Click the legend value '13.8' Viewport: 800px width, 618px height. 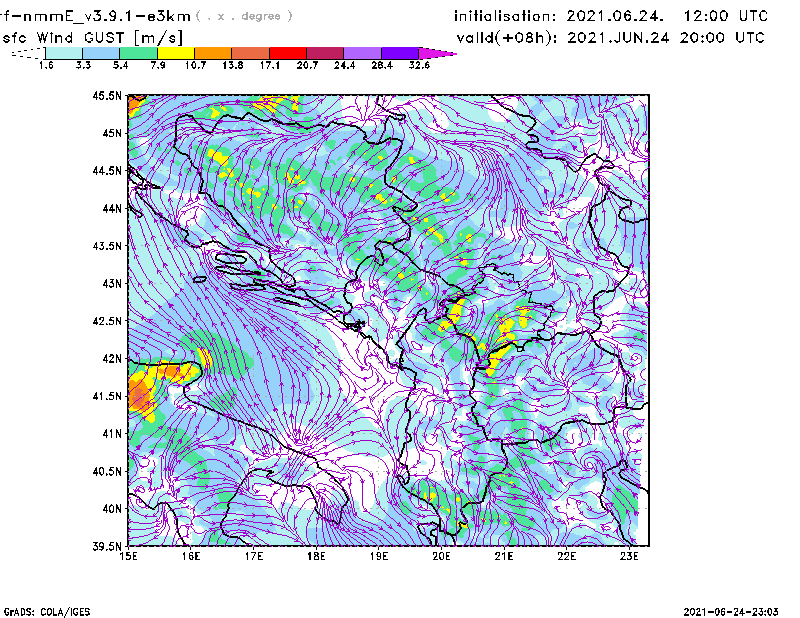pos(233,65)
